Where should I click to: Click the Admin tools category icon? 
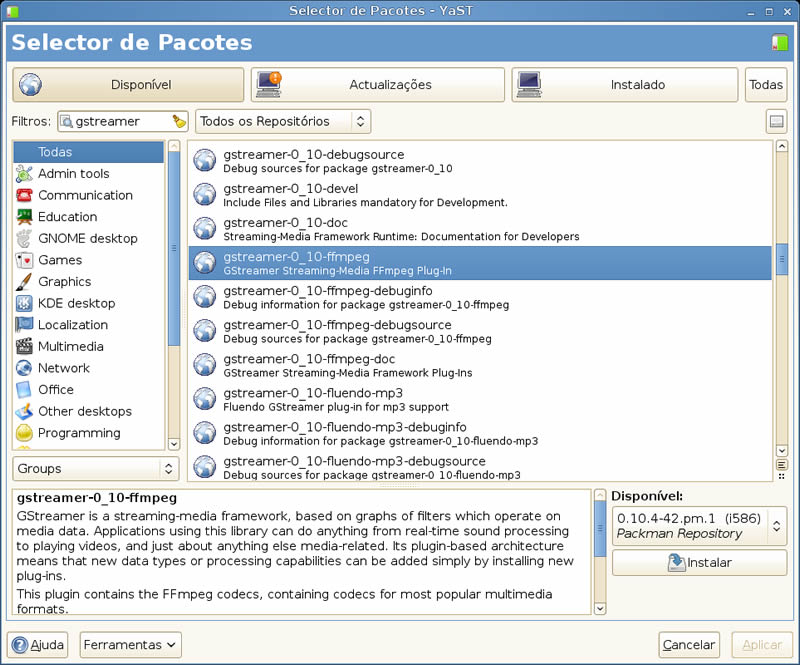23,174
